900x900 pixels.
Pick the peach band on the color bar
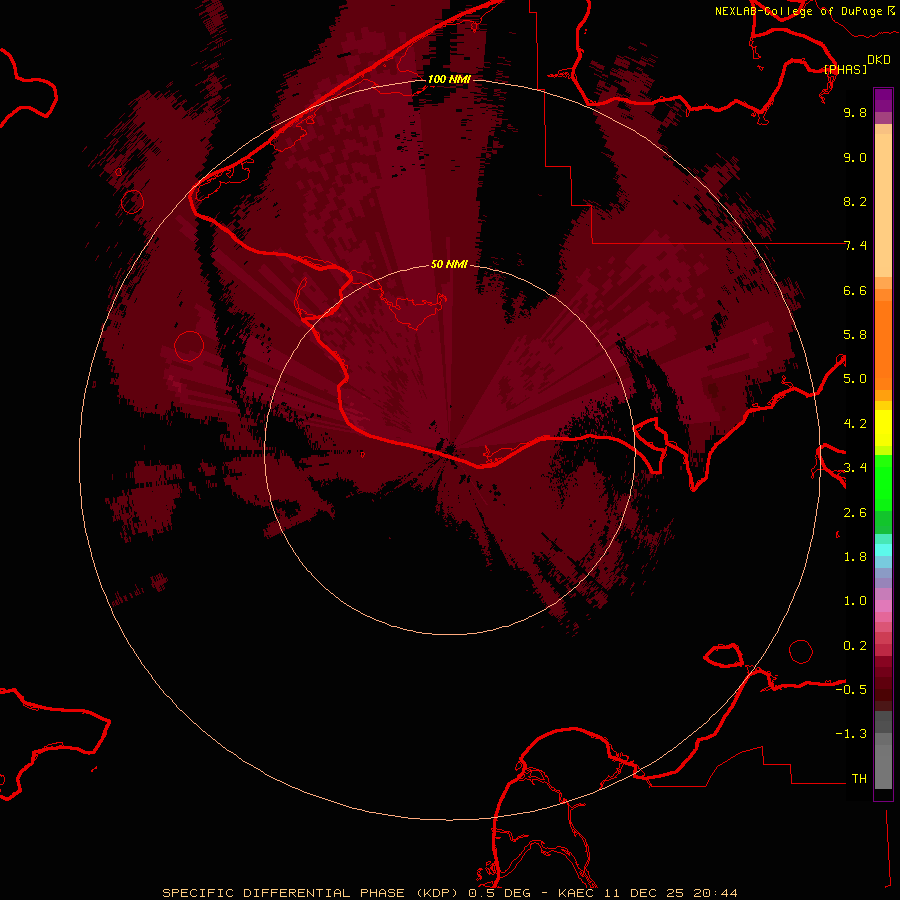tap(883, 205)
